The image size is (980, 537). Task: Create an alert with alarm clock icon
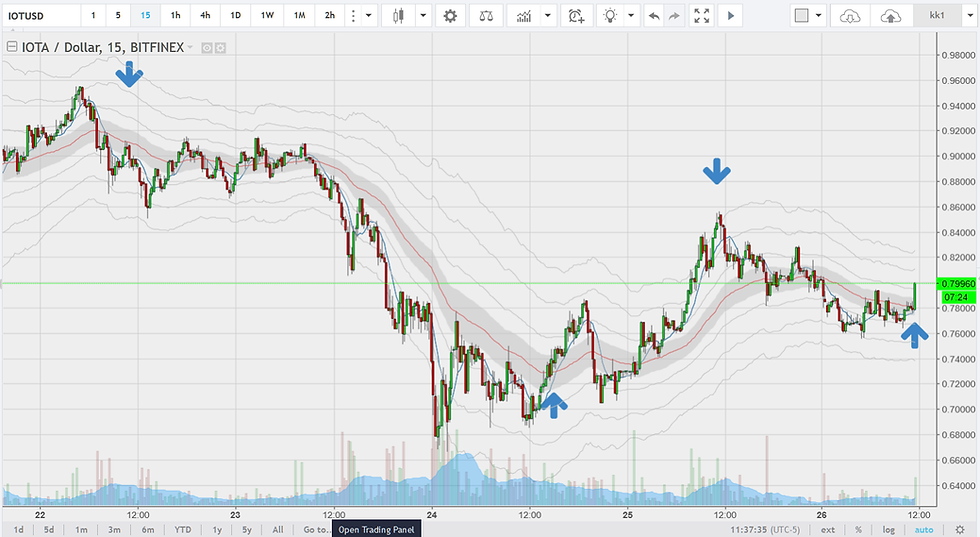coord(576,16)
